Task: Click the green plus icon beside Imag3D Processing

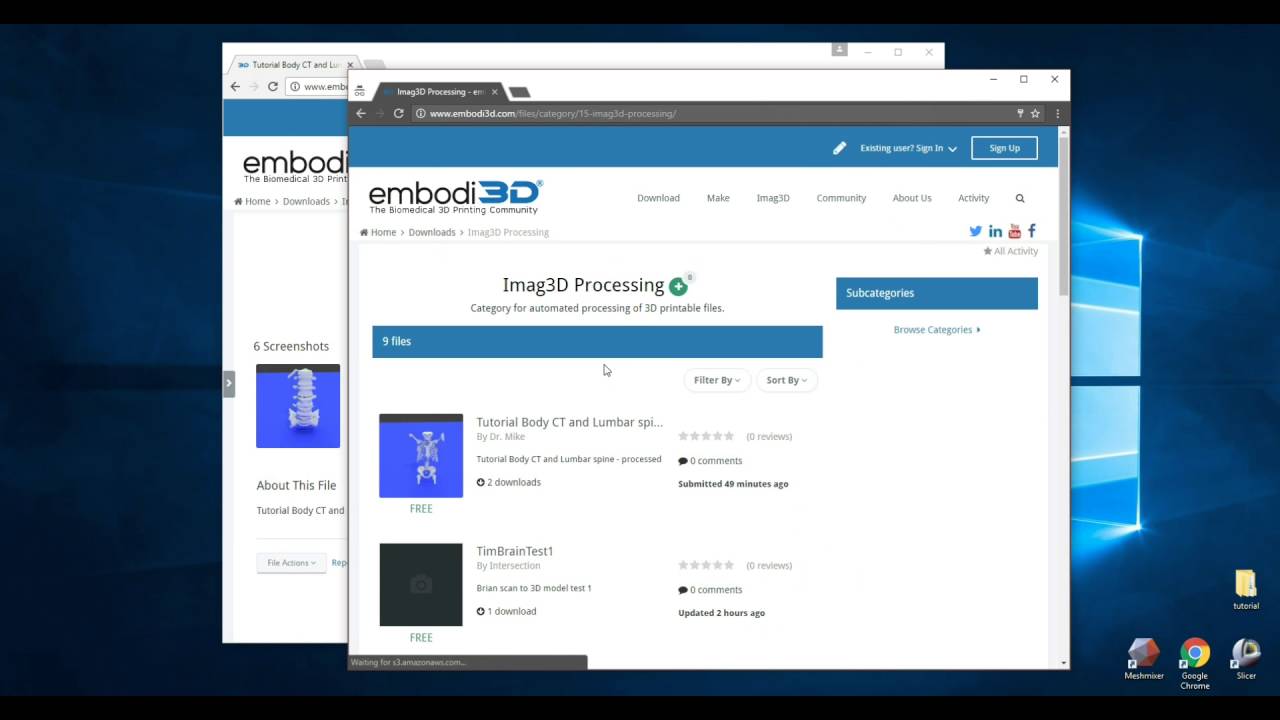Action: point(678,287)
